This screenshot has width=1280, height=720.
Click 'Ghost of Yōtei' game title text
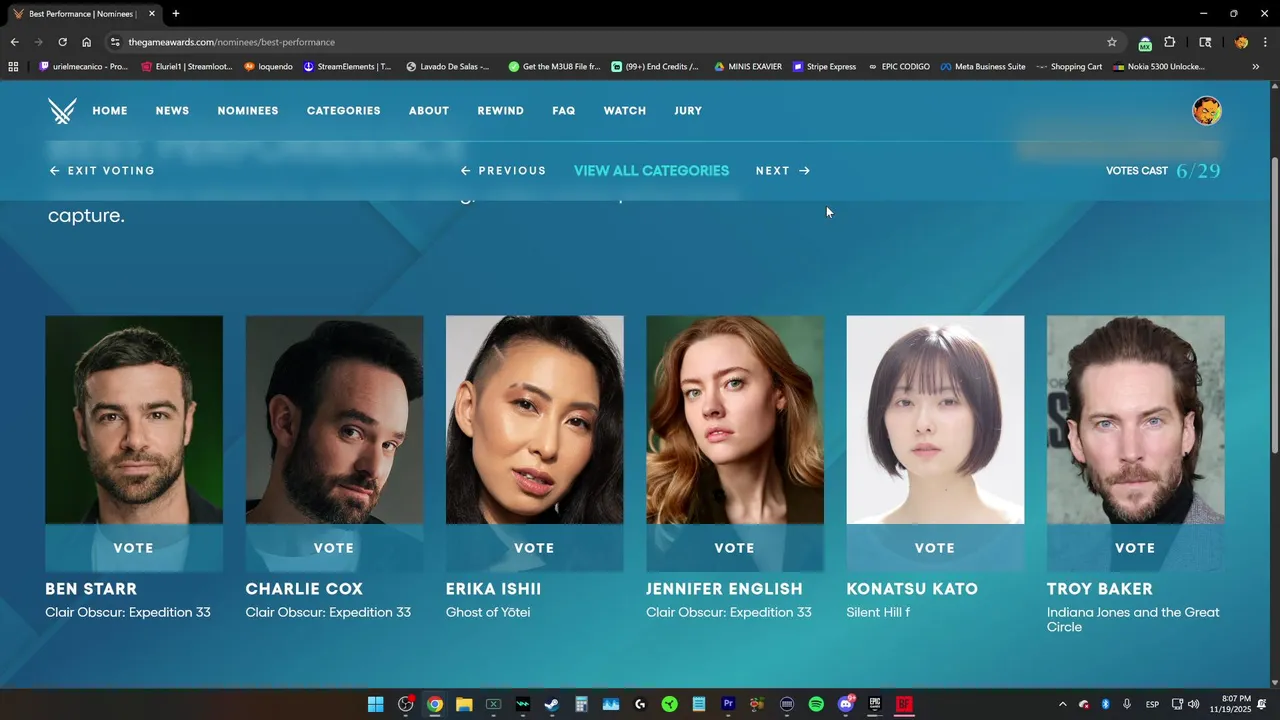pyautogui.click(x=488, y=612)
